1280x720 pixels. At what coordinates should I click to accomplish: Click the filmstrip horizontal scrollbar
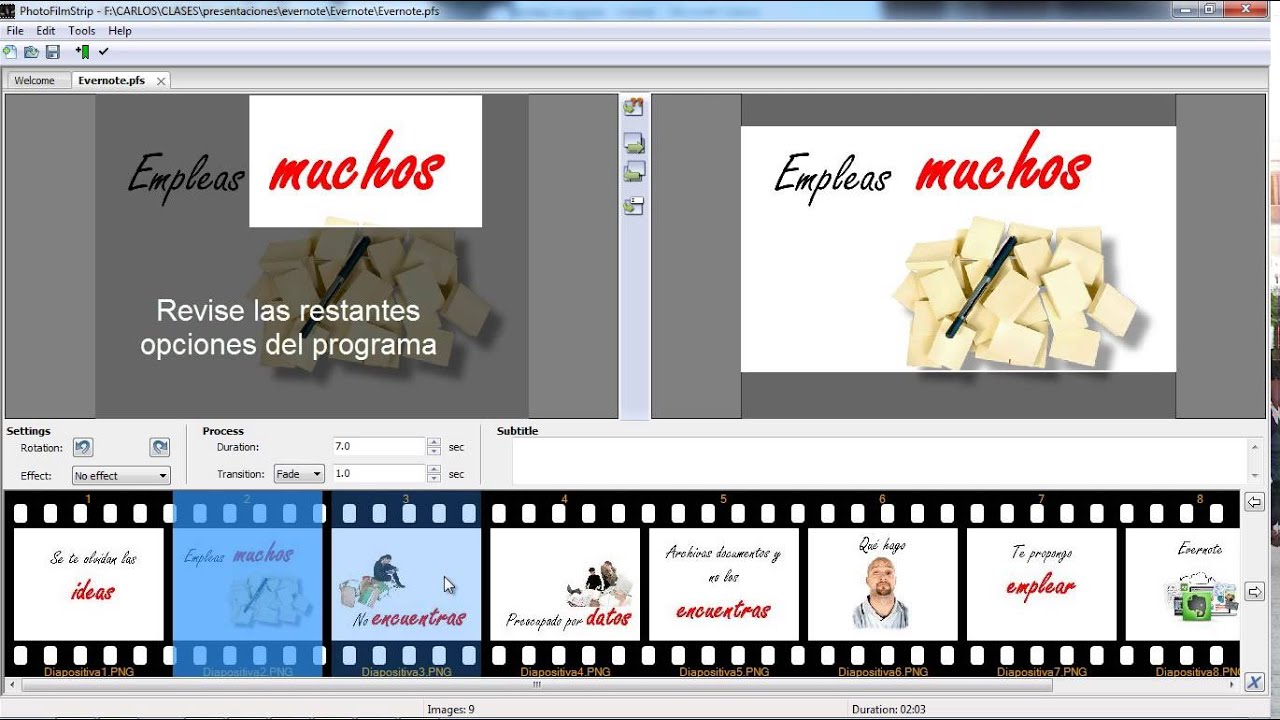(x=536, y=686)
